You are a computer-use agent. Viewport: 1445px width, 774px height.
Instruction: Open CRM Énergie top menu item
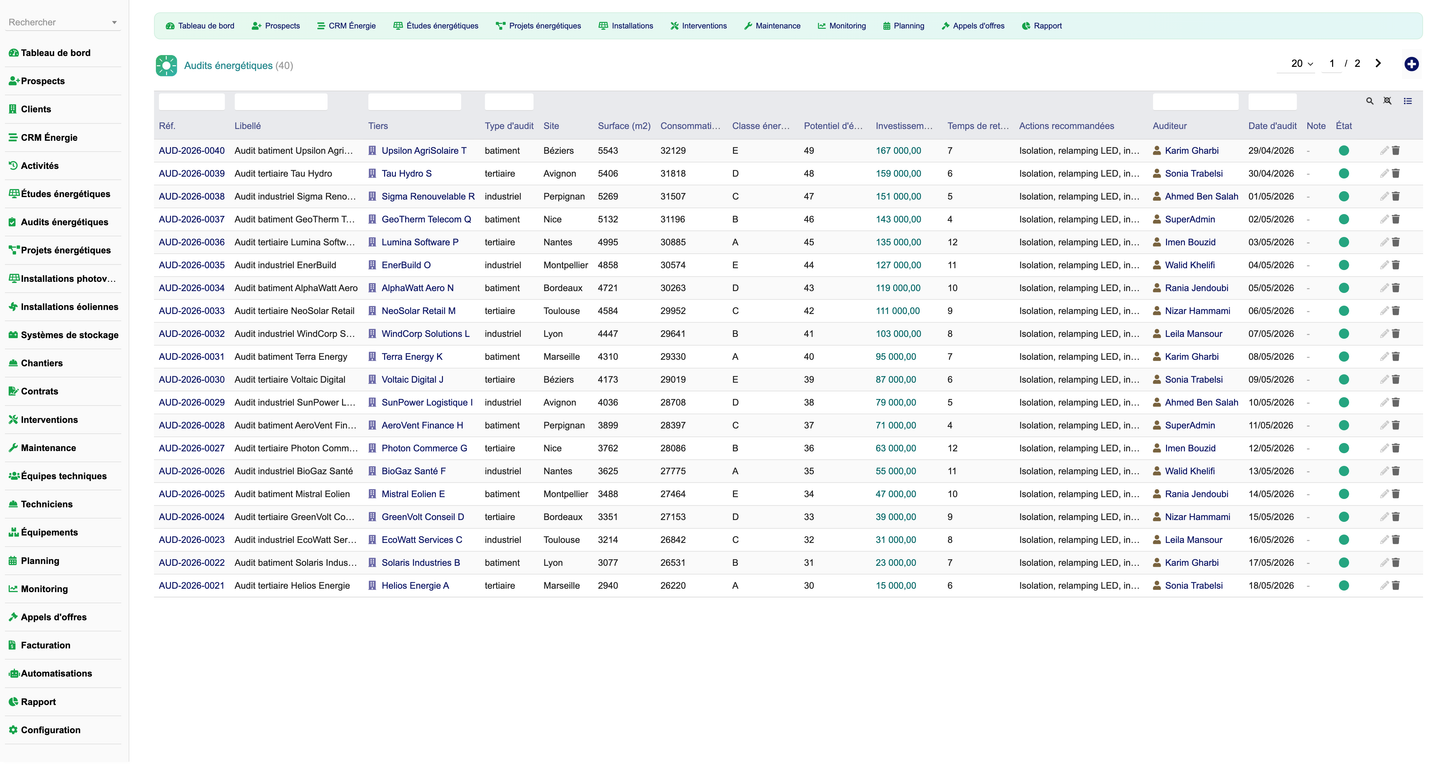pos(346,26)
